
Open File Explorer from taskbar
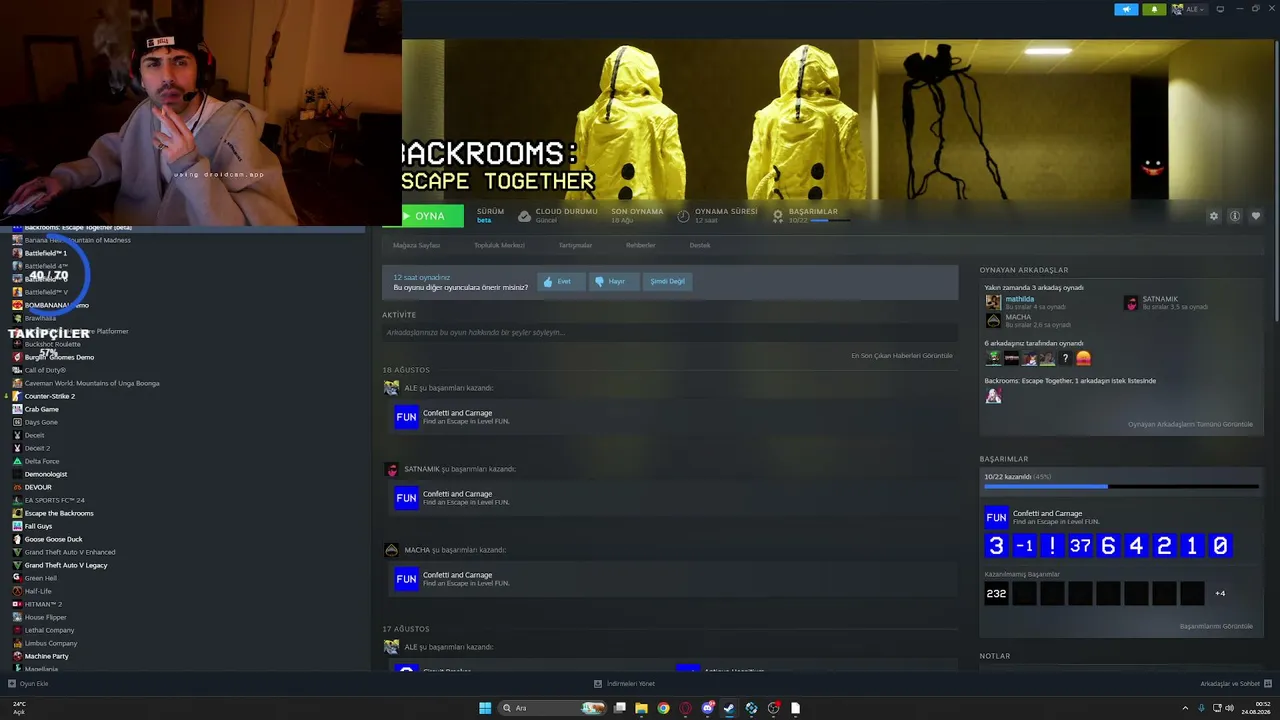[641, 708]
